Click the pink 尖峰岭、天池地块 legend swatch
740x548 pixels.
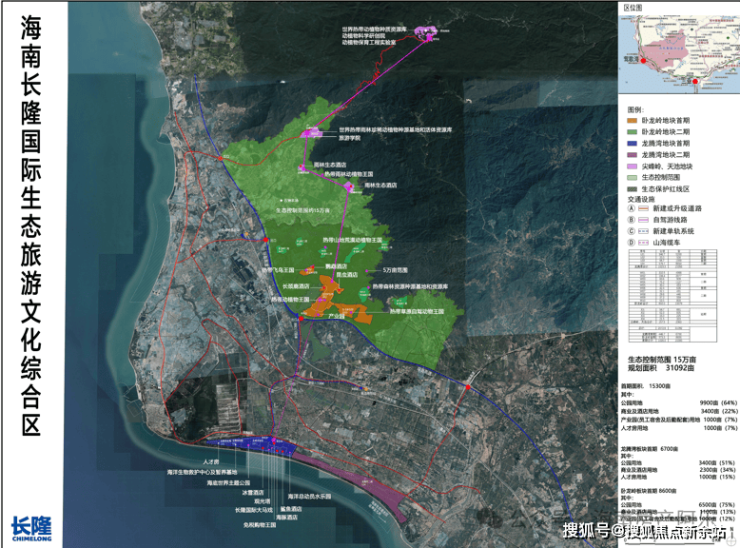[632, 166]
